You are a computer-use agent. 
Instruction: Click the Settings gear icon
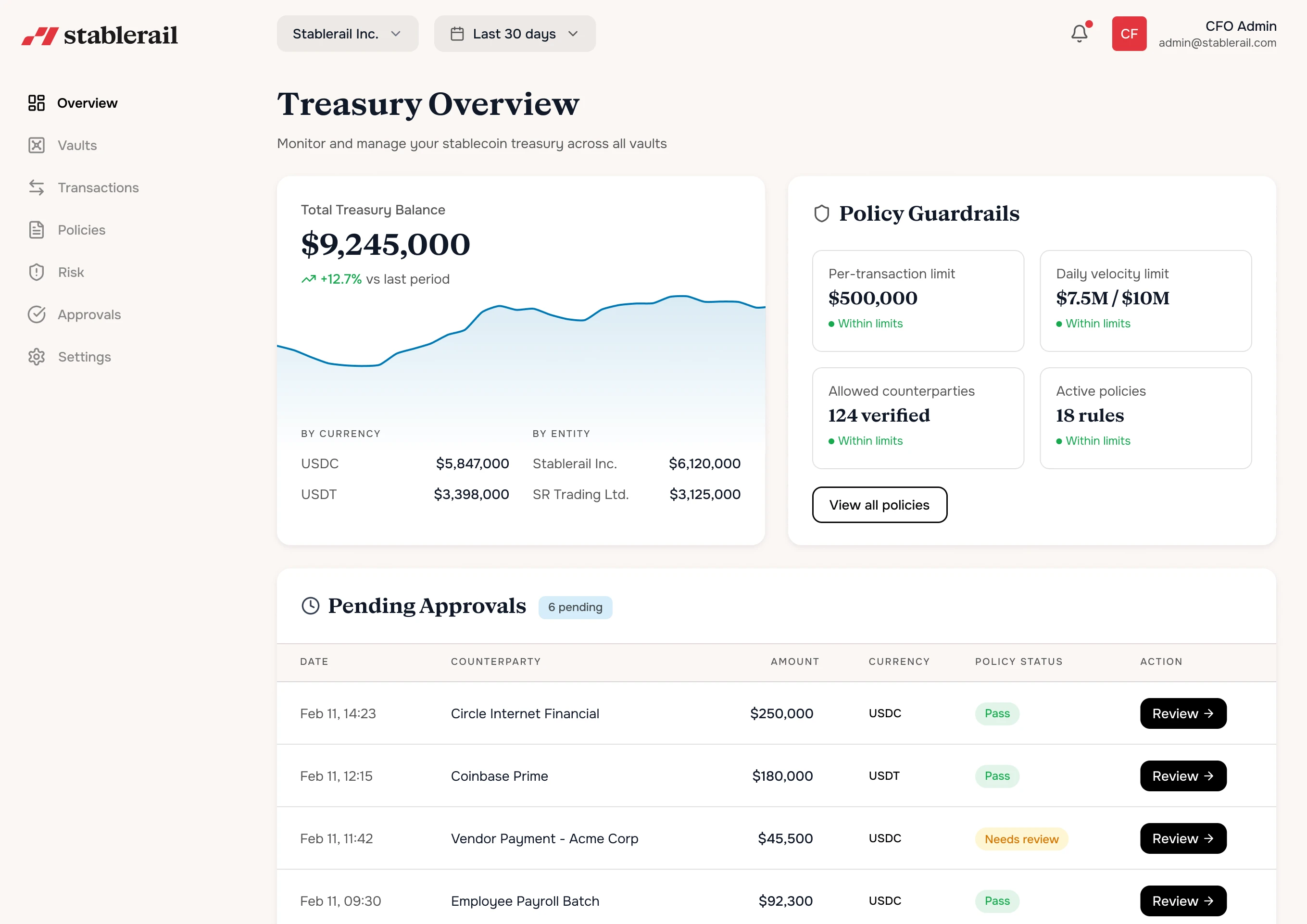[37, 357]
